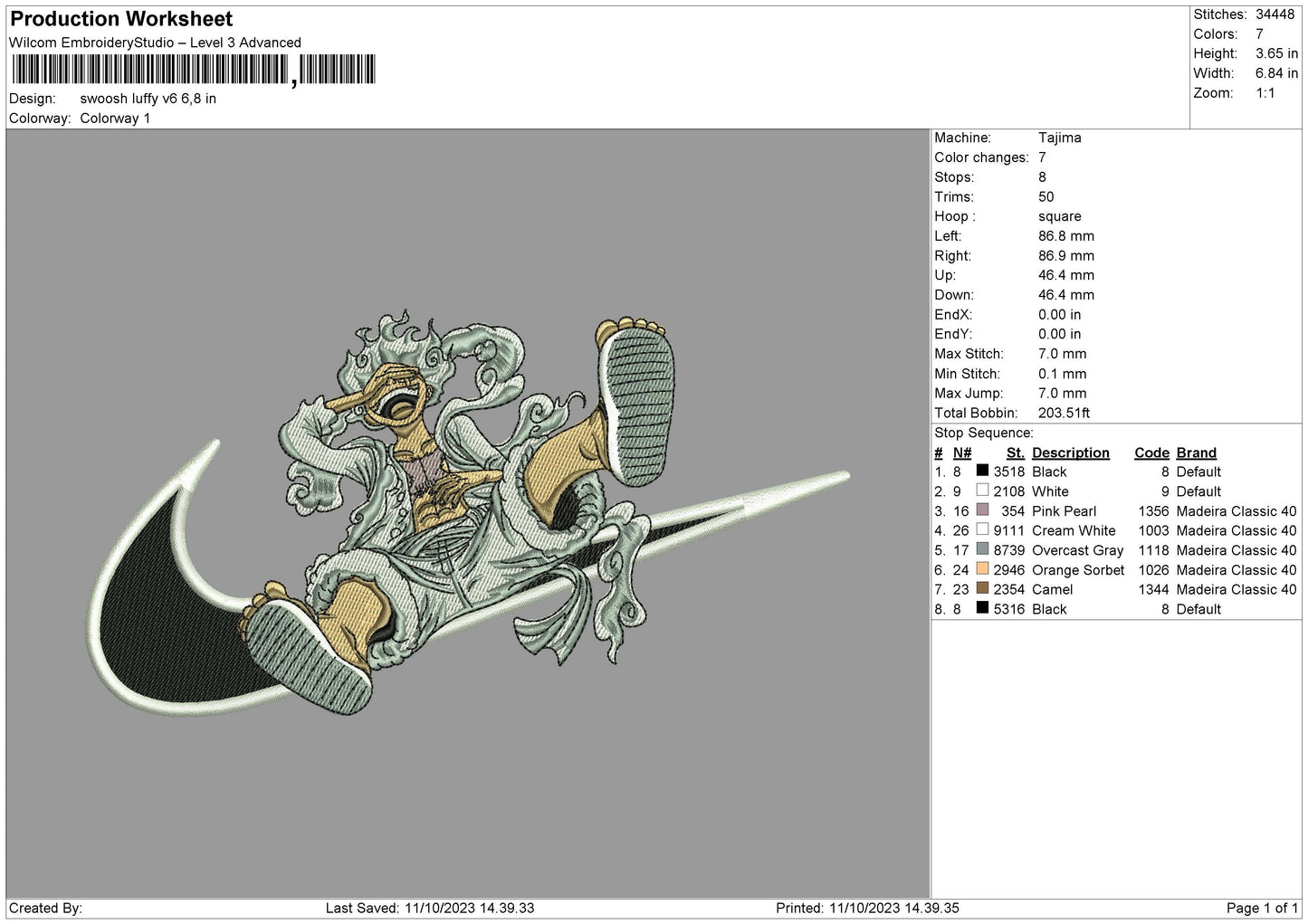Select the White swatch for thread 2108
The height and width of the screenshot is (924, 1308).
pyautogui.click(x=982, y=491)
